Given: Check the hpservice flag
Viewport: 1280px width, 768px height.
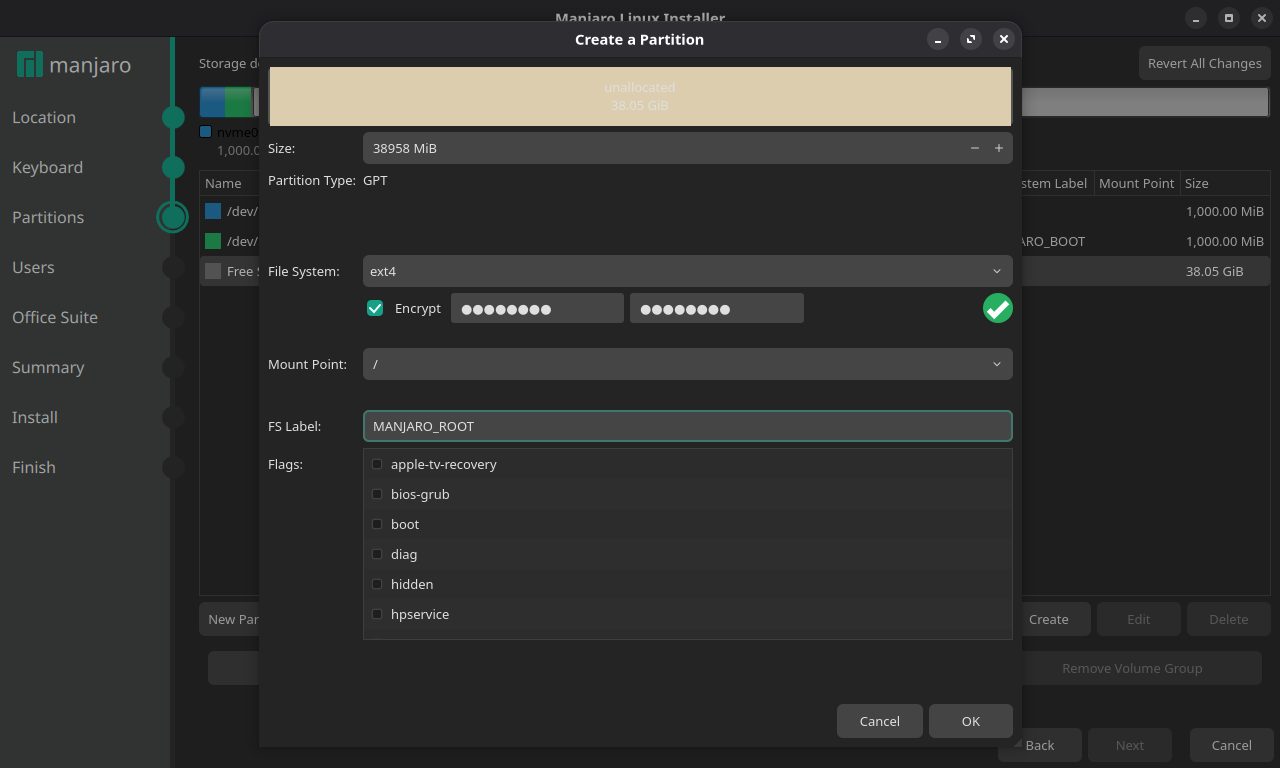Looking at the screenshot, I should (x=377, y=614).
